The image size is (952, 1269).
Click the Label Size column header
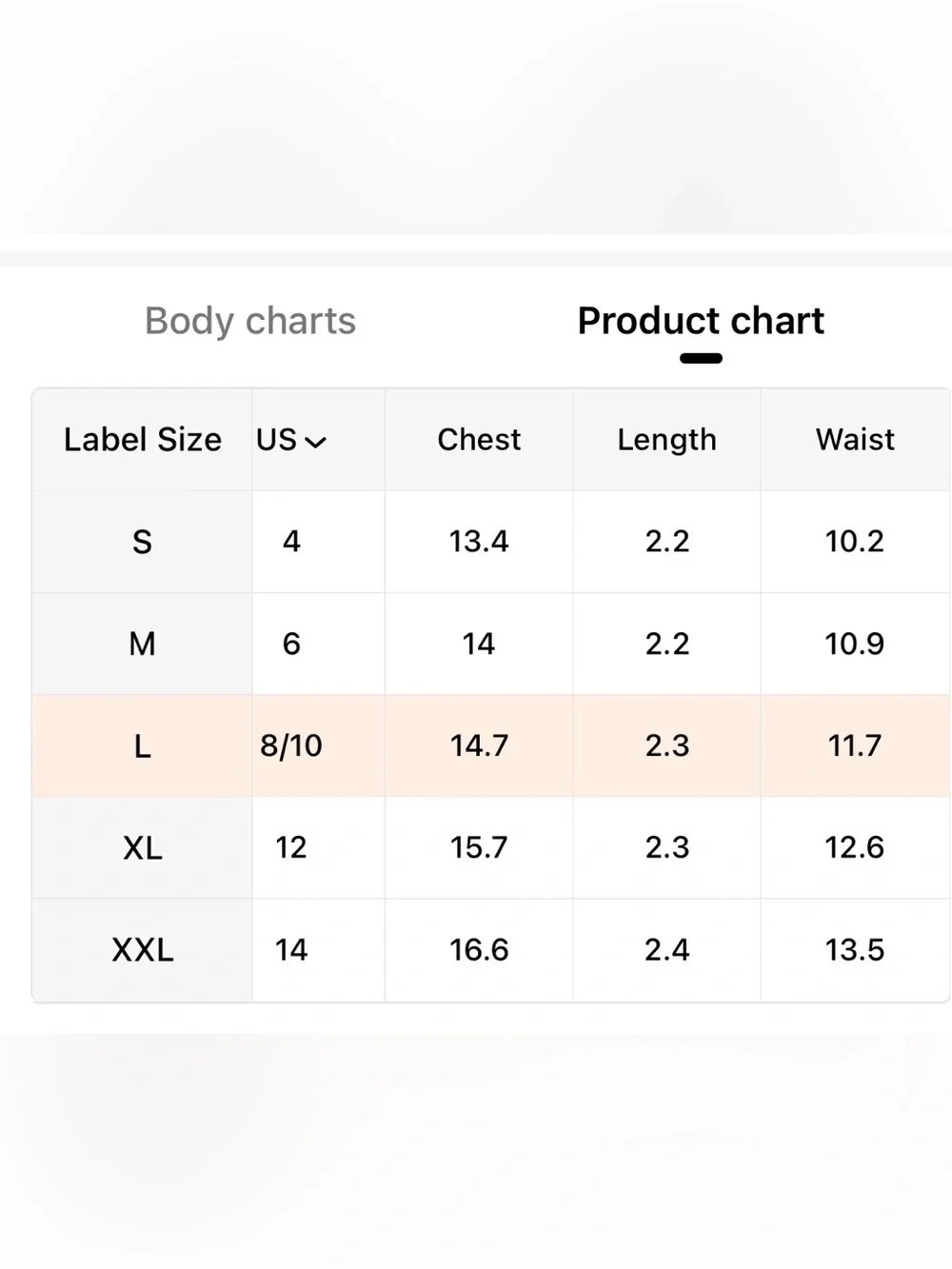(143, 440)
